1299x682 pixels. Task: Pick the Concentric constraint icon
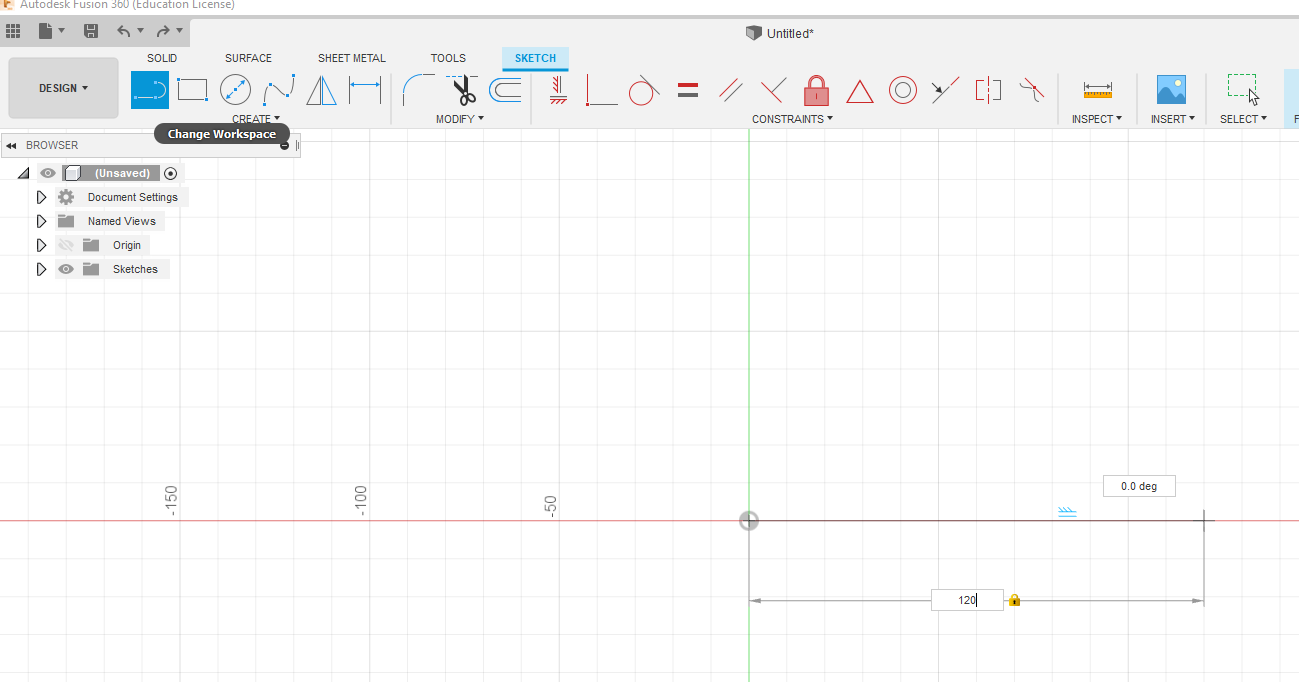(902, 91)
